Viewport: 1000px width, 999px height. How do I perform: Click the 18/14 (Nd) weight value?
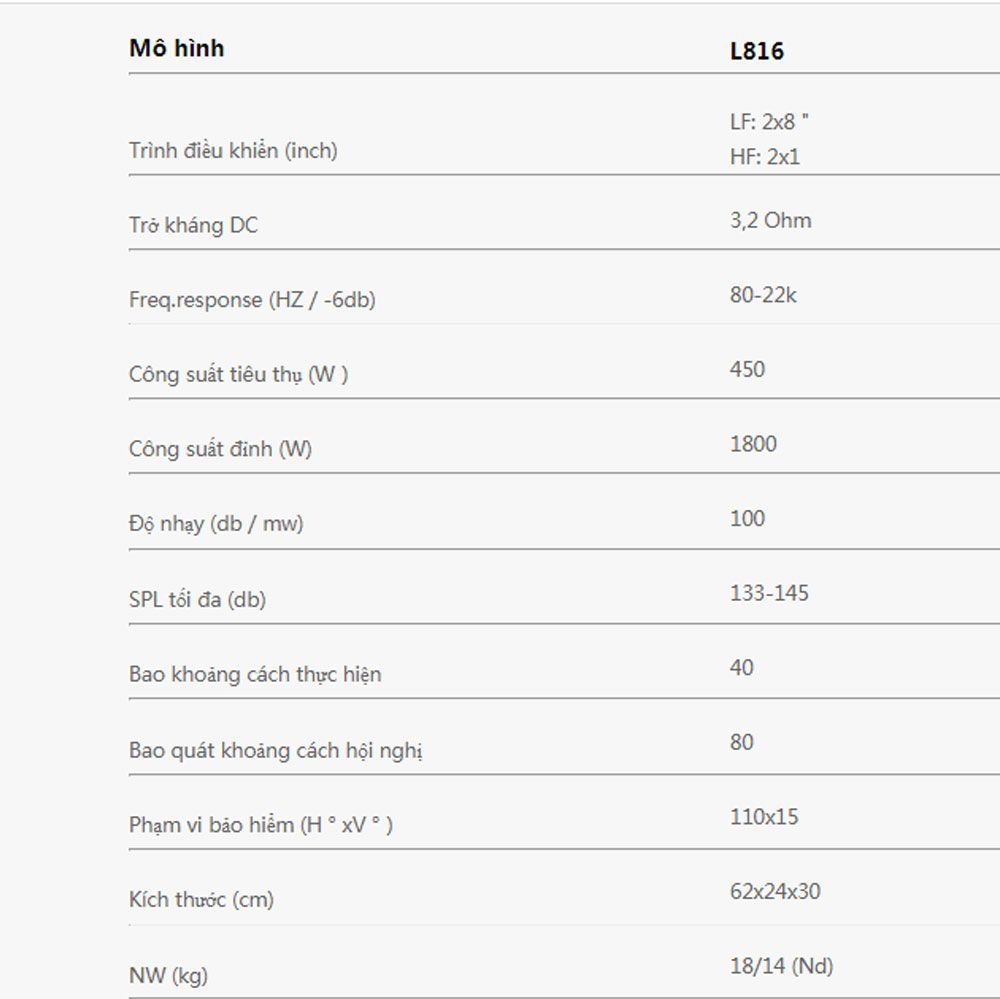point(782,966)
